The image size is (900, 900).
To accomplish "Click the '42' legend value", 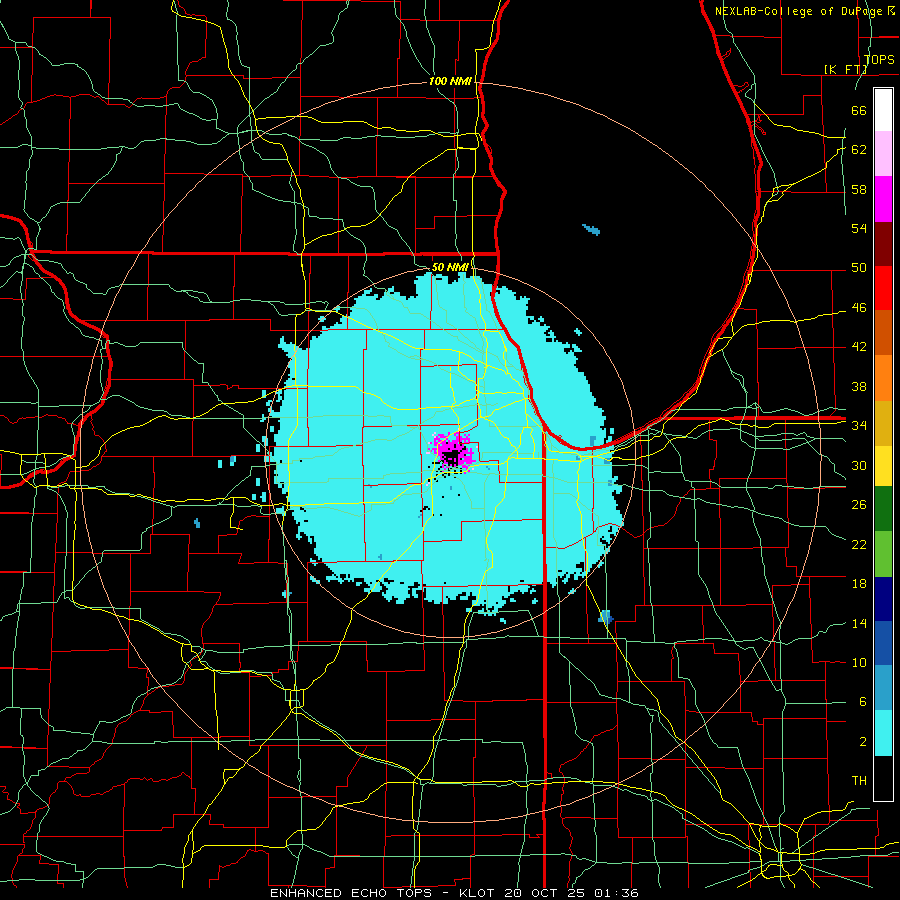I will click(859, 347).
